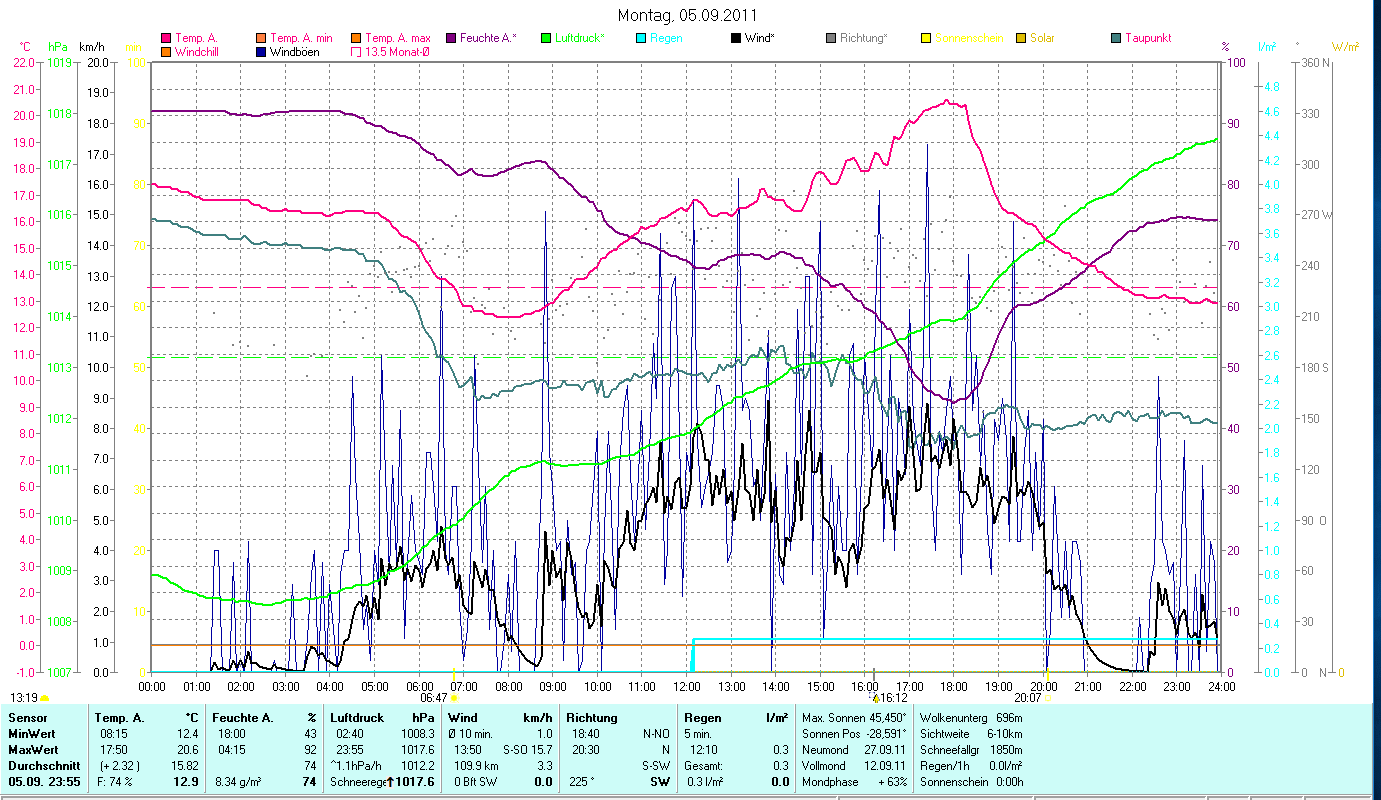The height and width of the screenshot is (800, 1381).
Task: Click the 'Durchschnitt' row label
Action: click(44, 764)
